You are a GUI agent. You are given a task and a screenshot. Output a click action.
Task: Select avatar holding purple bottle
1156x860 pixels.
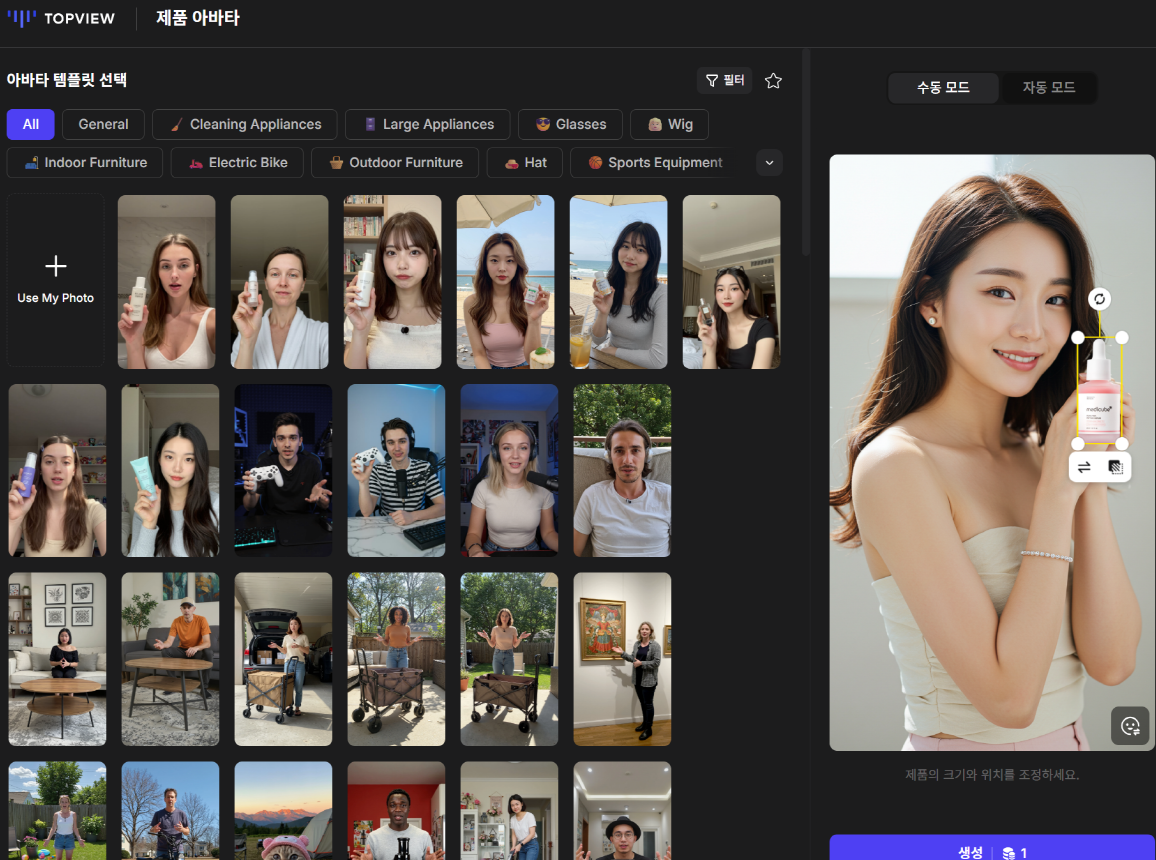58,470
